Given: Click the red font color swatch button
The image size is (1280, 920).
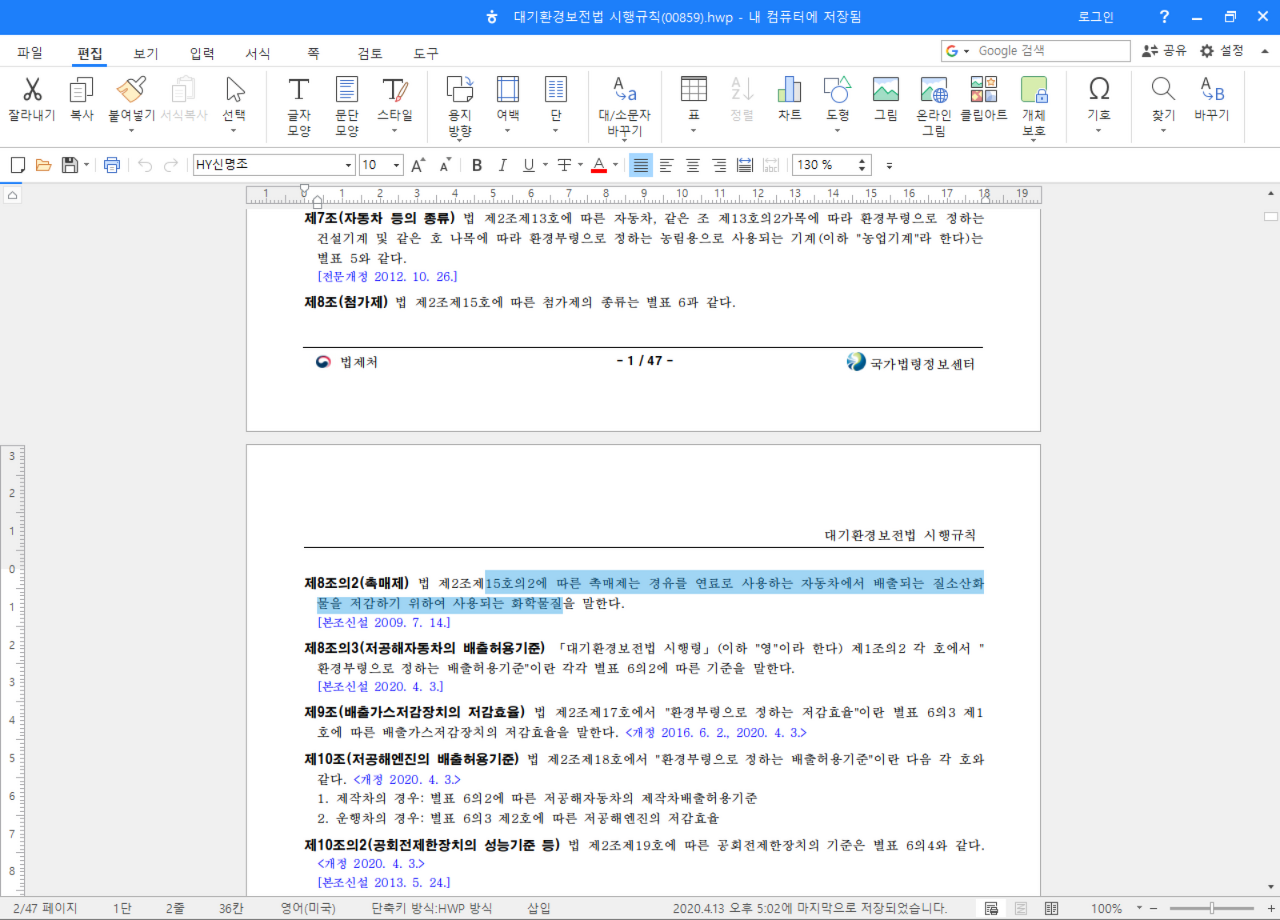Looking at the screenshot, I should click(x=599, y=165).
